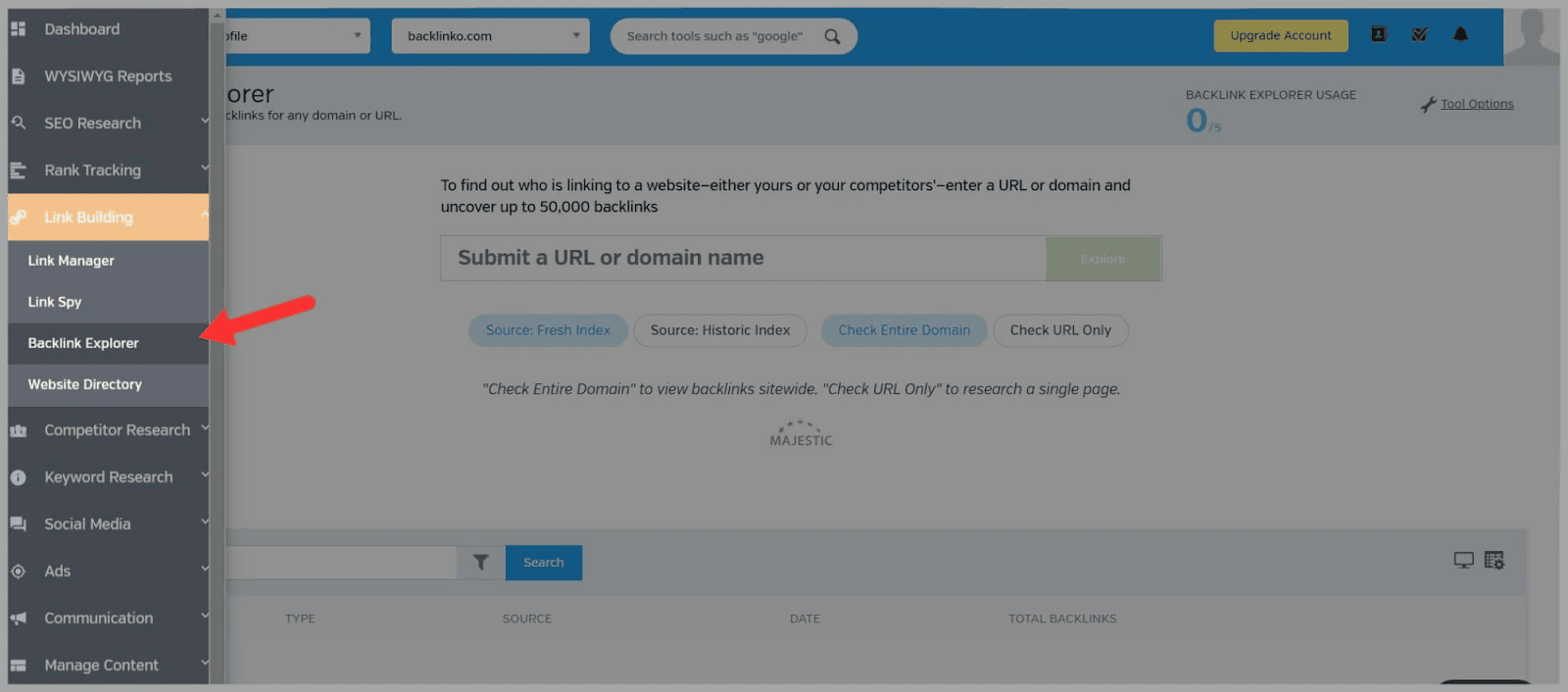Sort by the DATE column header
This screenshot has height=692, width=1568.
click(x=805, y=618)
